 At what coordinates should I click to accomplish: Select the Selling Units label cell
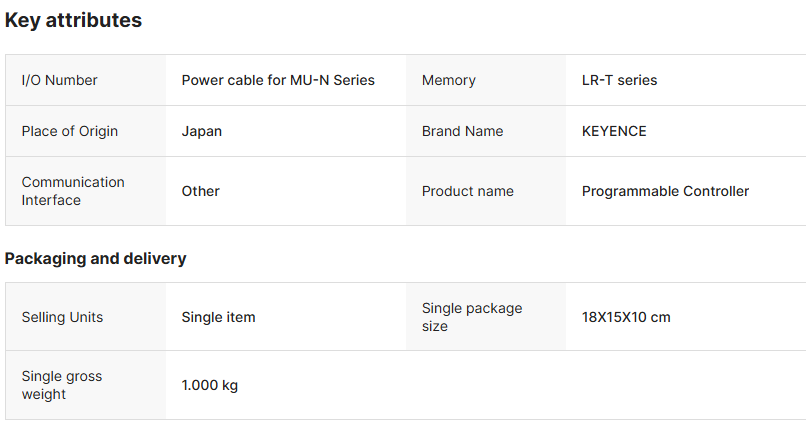pos(62,317)
